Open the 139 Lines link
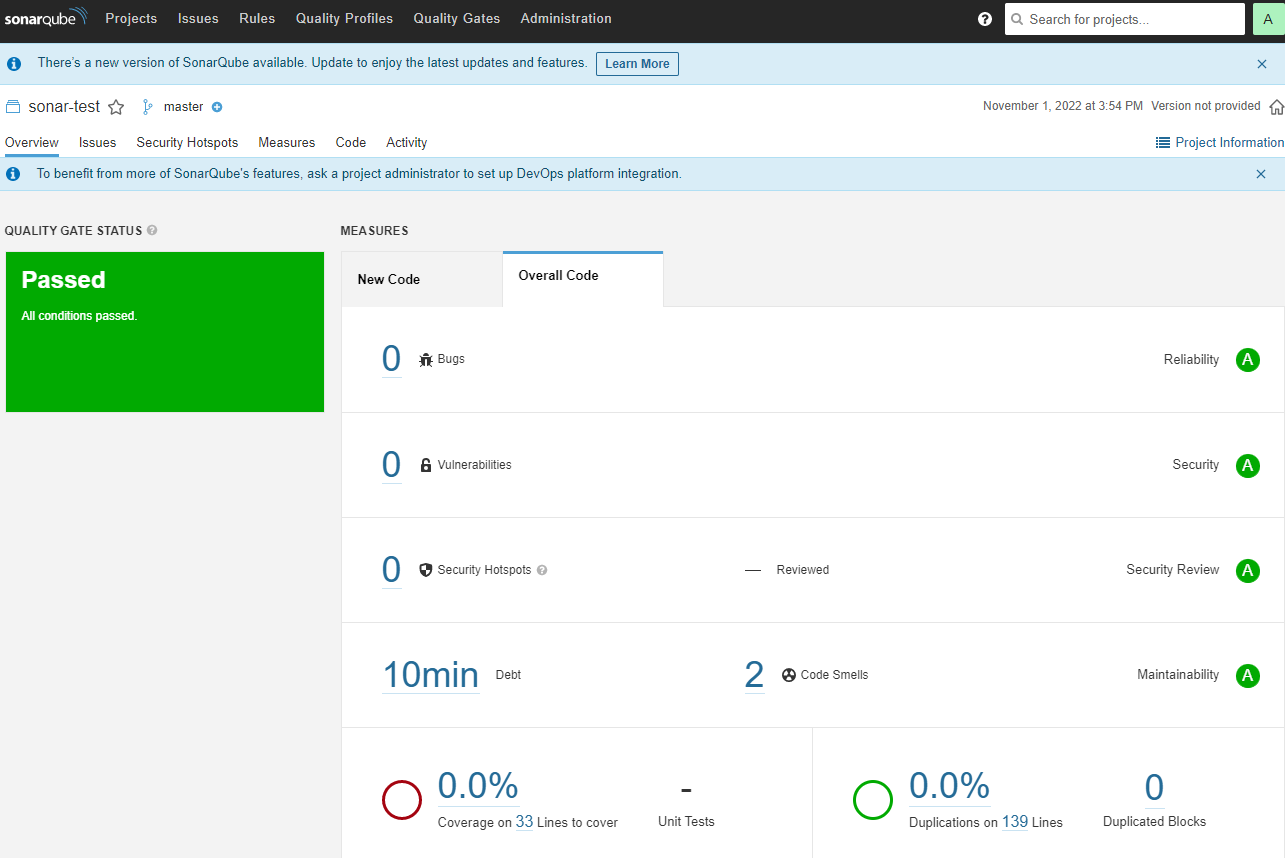 click(1015, 822)
